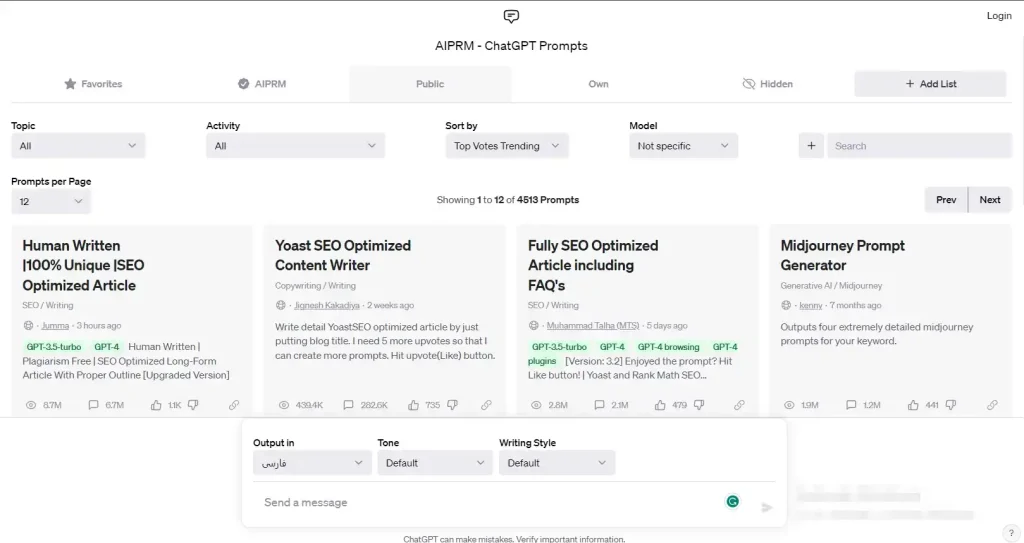
Task: Click the Send a message input box
Action: pos(487,502)
